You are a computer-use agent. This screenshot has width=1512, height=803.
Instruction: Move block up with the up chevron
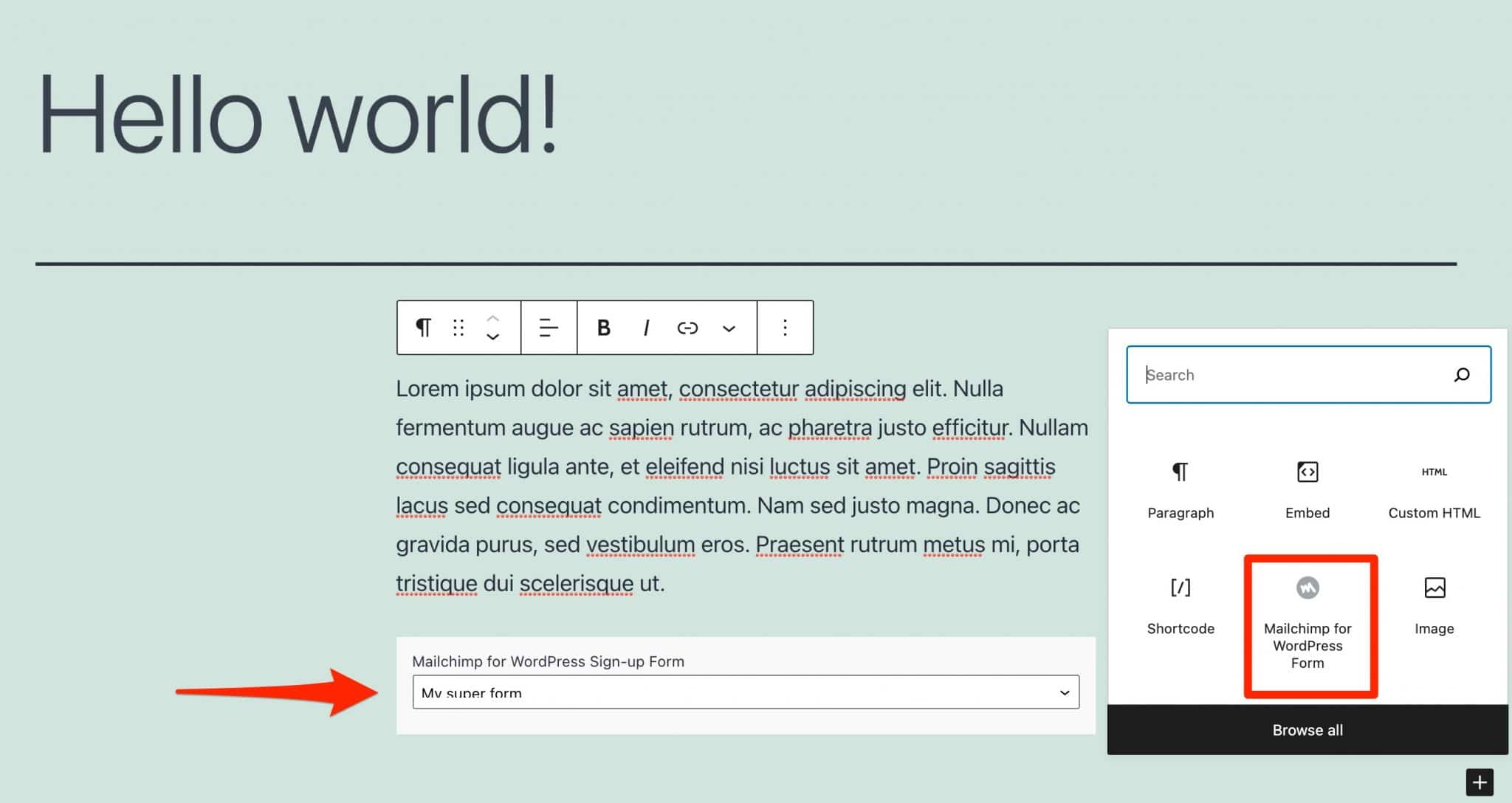tap(493, 318)
